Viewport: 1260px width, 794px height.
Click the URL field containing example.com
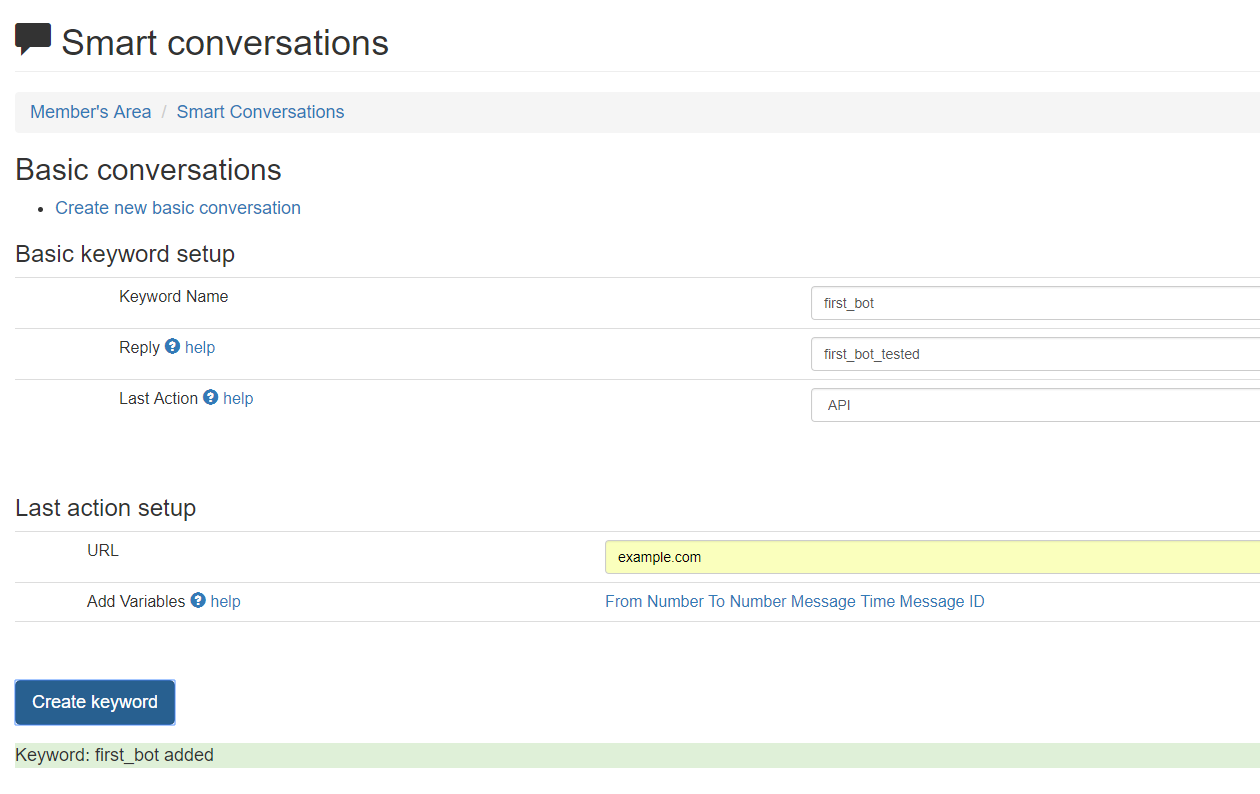(932, 557)
